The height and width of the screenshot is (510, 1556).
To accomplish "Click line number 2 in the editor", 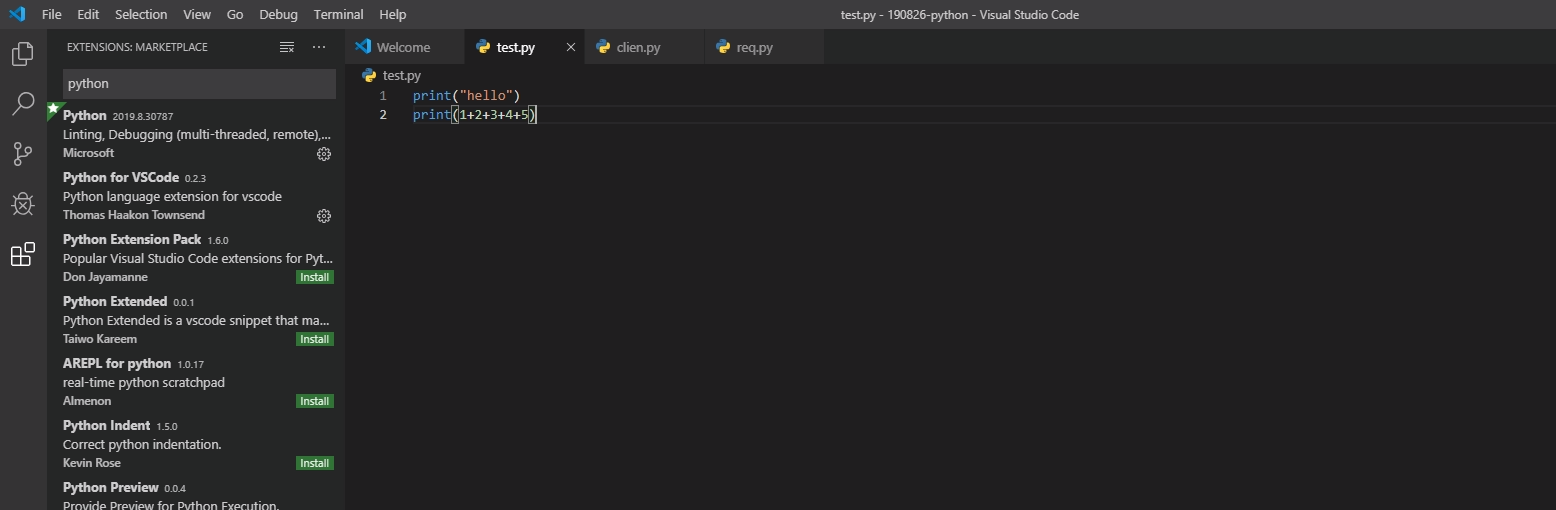I will pos(383,115).
